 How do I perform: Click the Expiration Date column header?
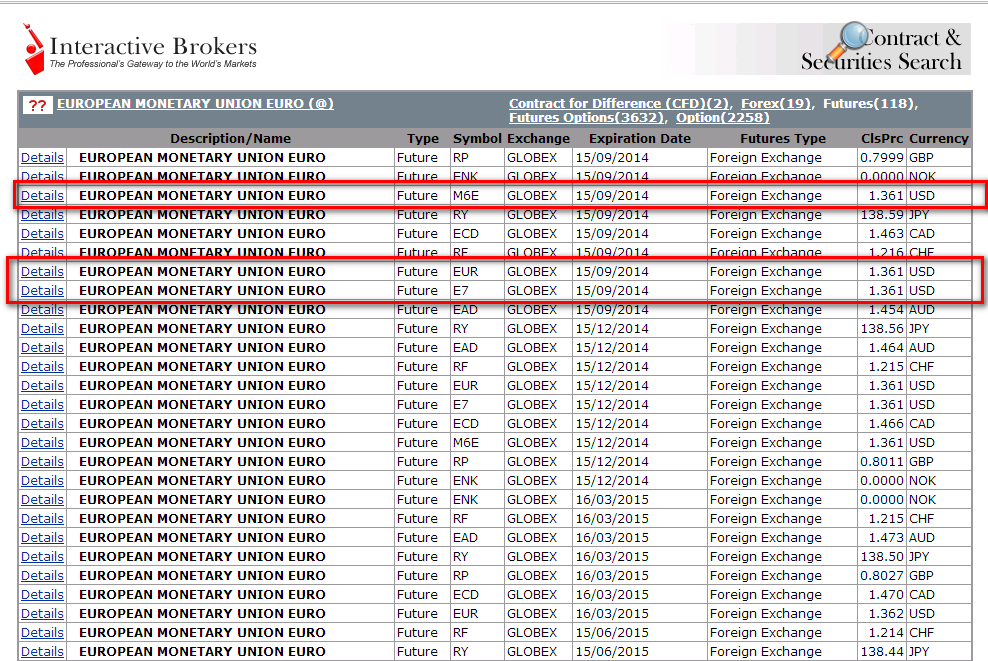(x=640, y=139)
